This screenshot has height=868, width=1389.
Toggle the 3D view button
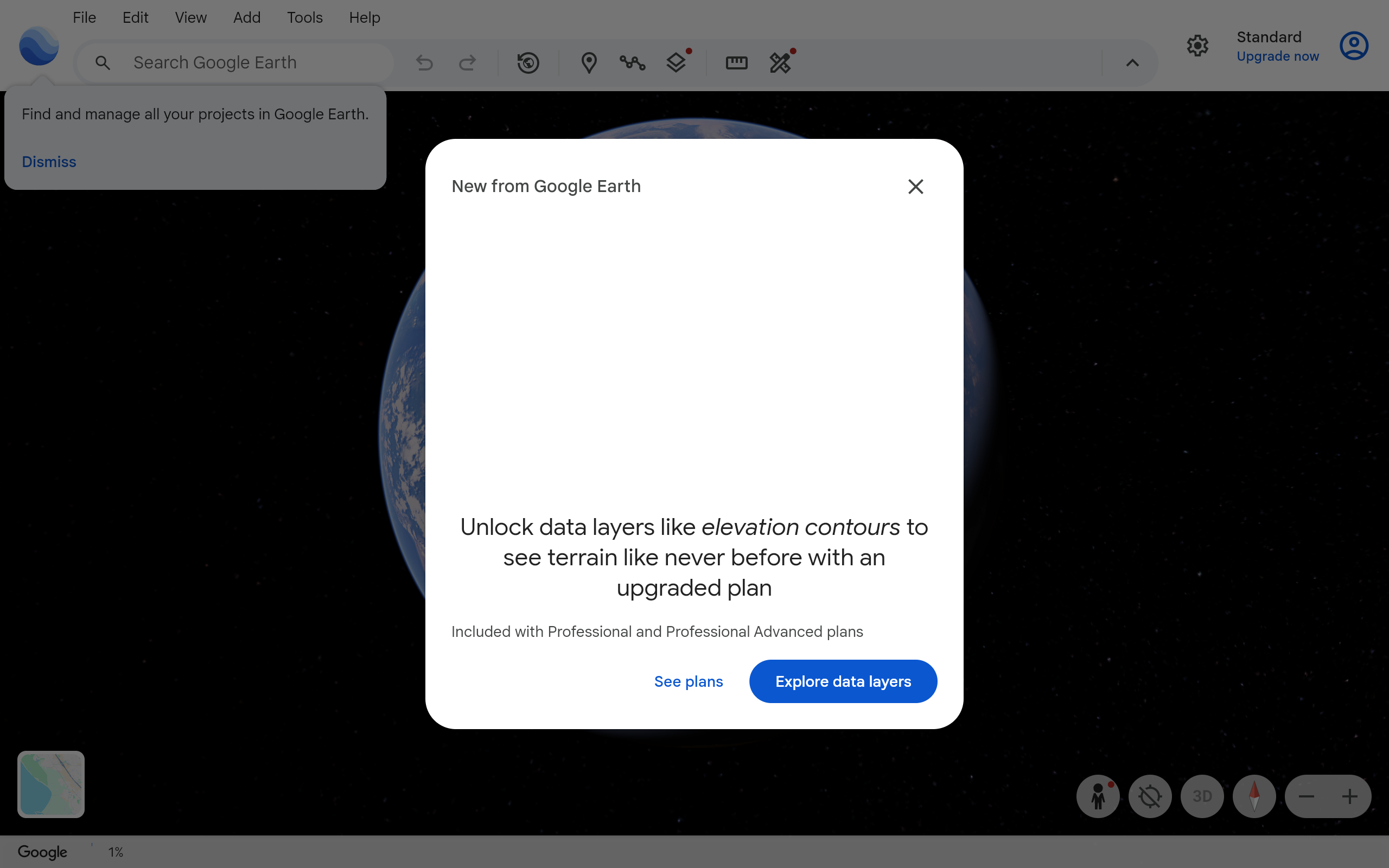(1202, 796)
